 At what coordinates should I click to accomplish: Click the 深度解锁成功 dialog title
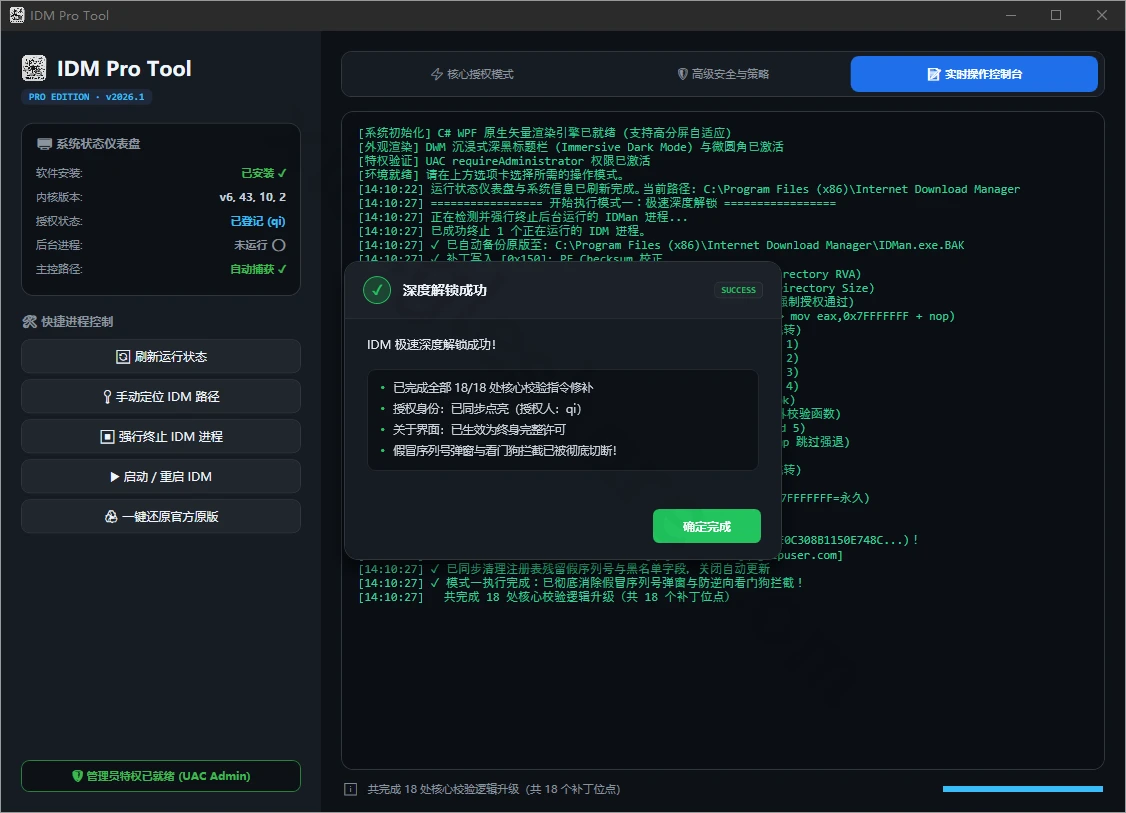(445, 290)
